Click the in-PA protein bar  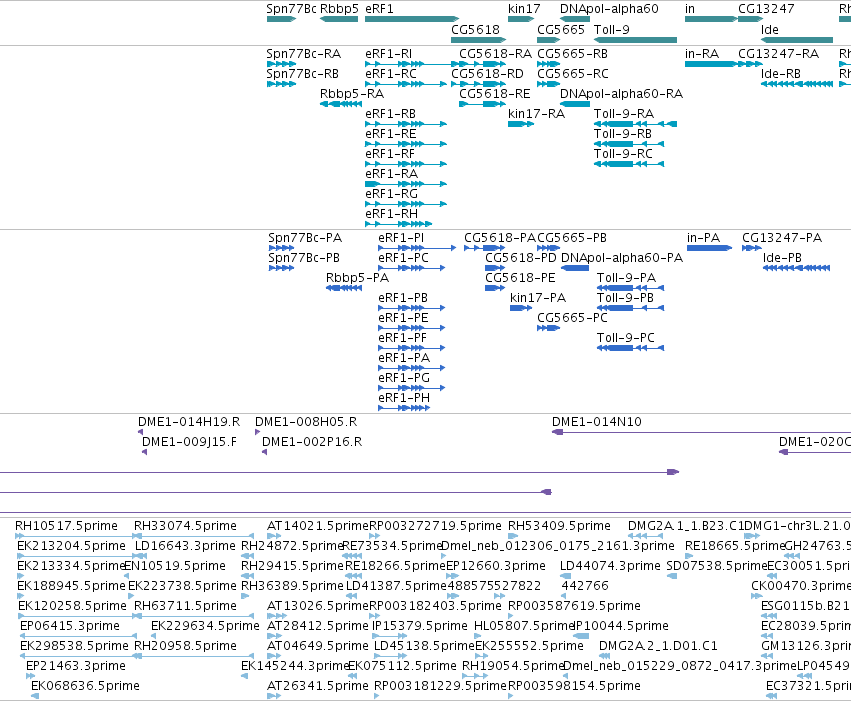709,248
